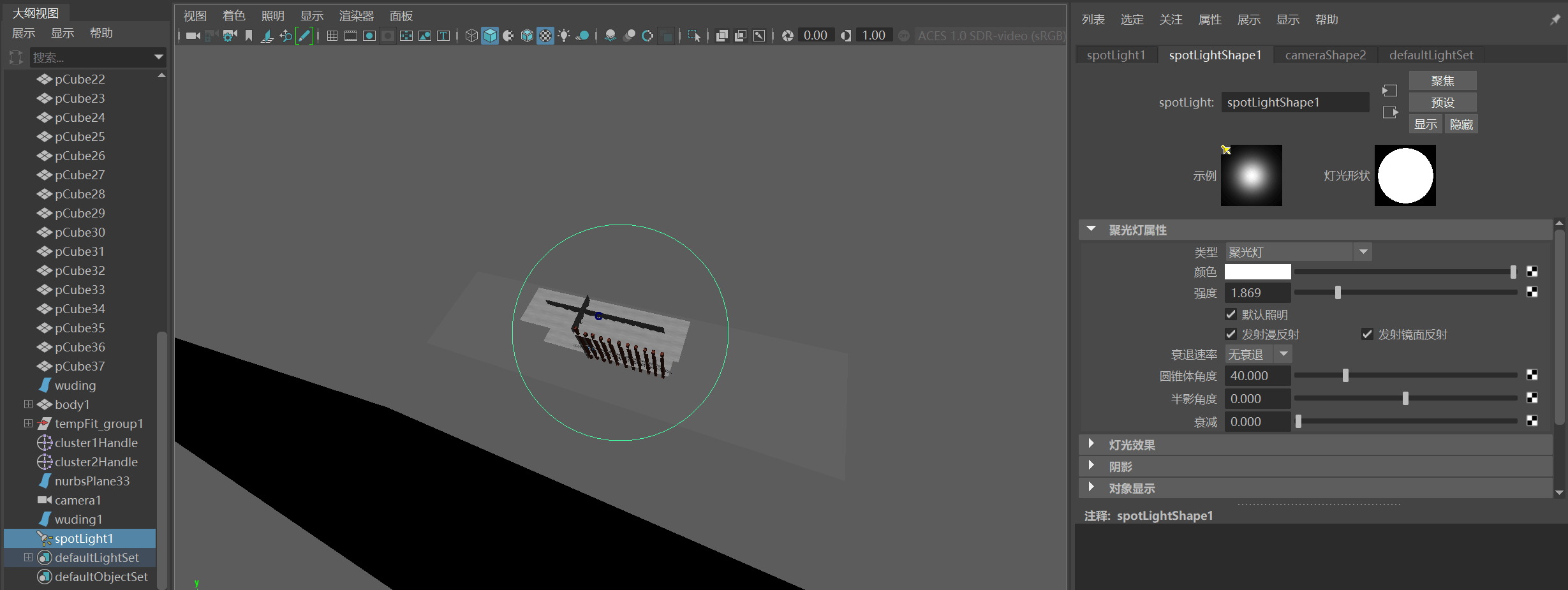Expand the body1 node in outliner

pos(28,404)
